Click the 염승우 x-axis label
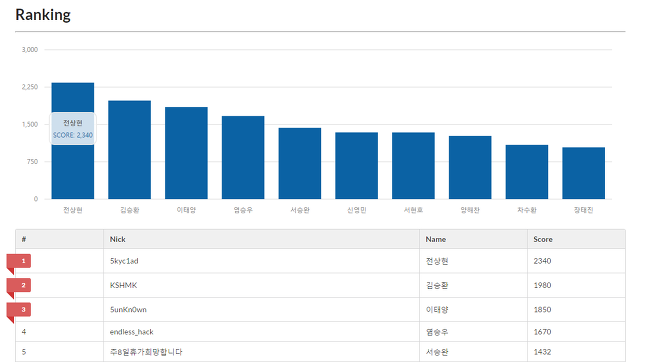Screen dimensions: 650x362 (x=243, y=210)
